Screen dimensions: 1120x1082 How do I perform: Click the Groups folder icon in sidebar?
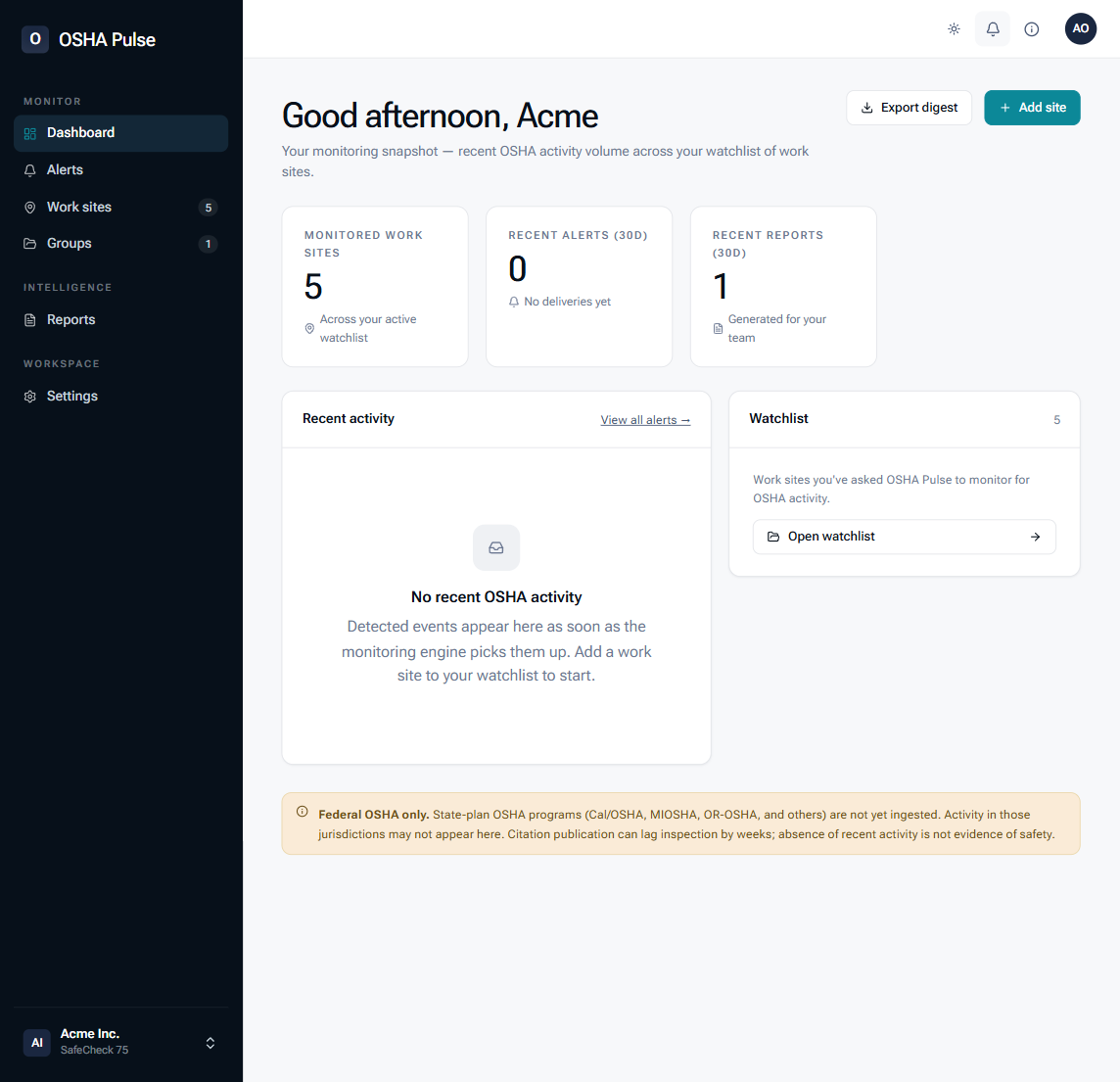30,244
